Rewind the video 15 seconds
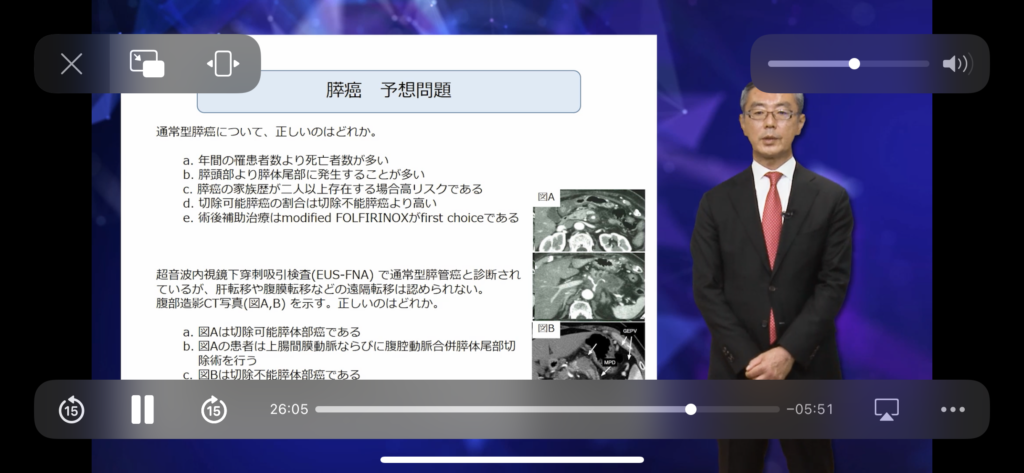The height and width of the screenshot is (473, 1024). (x=71, y=409)
